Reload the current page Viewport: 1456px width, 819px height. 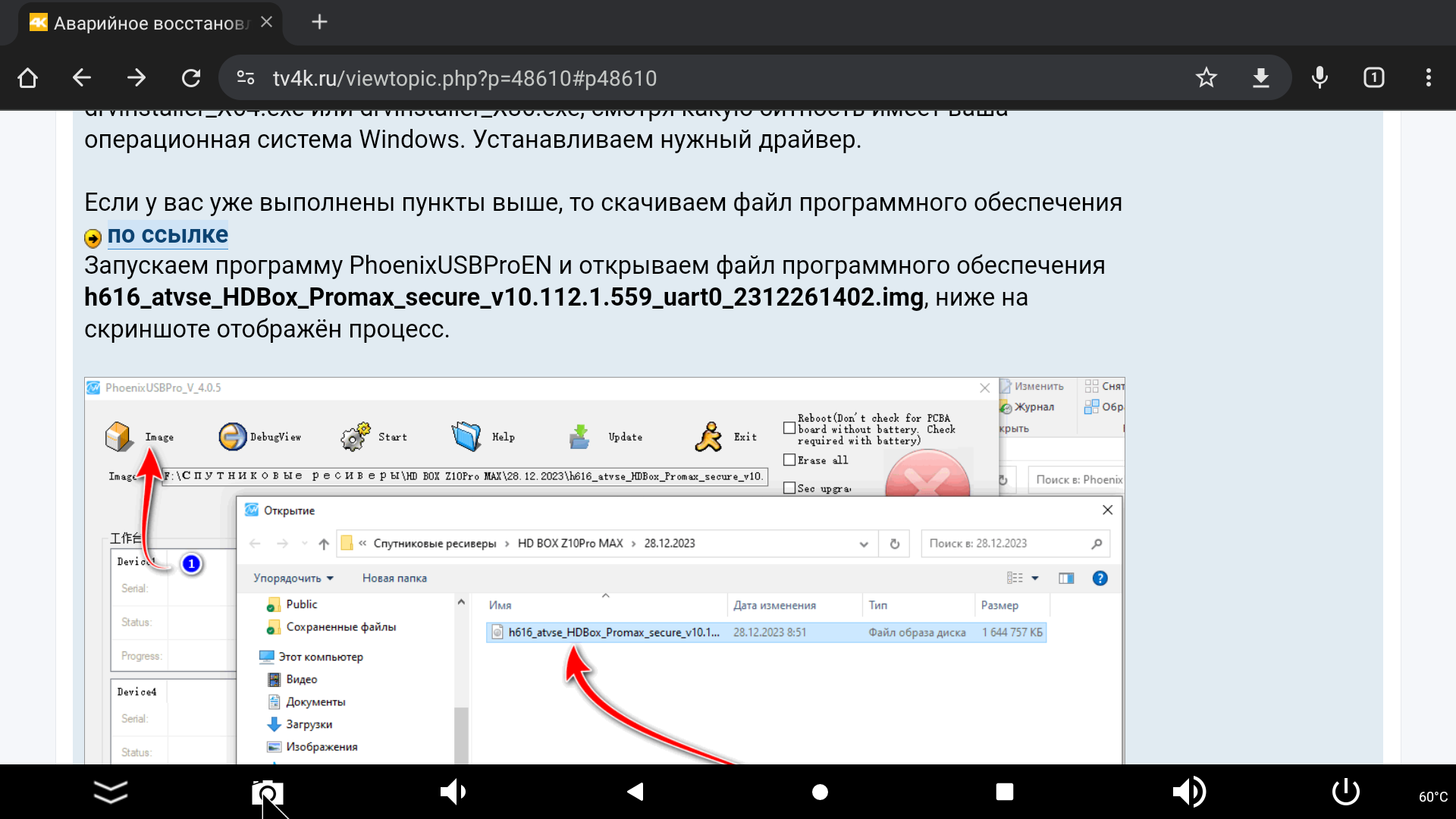pos(191,78)
